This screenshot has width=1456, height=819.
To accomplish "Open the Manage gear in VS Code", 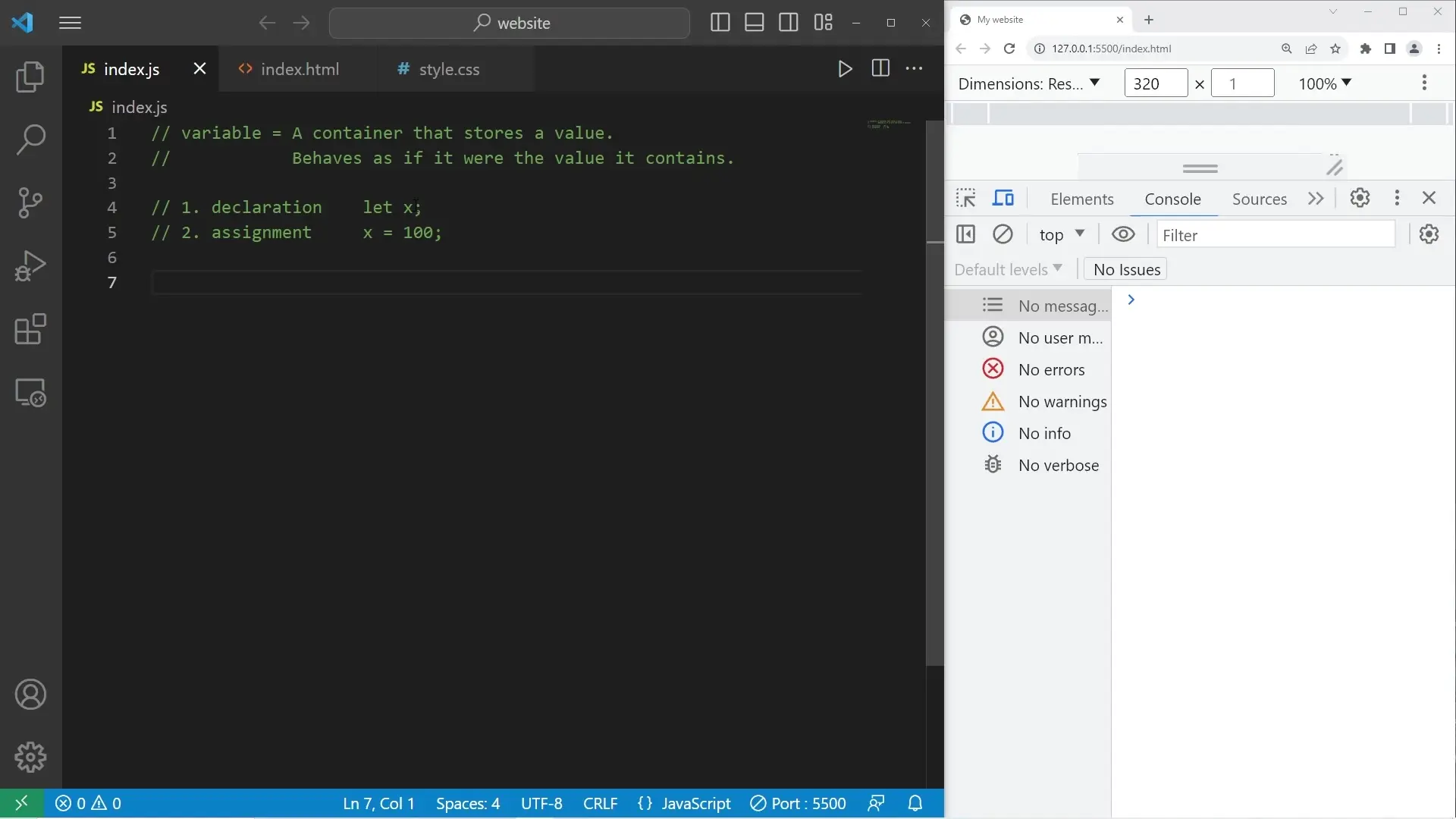I will click(30, 757).
